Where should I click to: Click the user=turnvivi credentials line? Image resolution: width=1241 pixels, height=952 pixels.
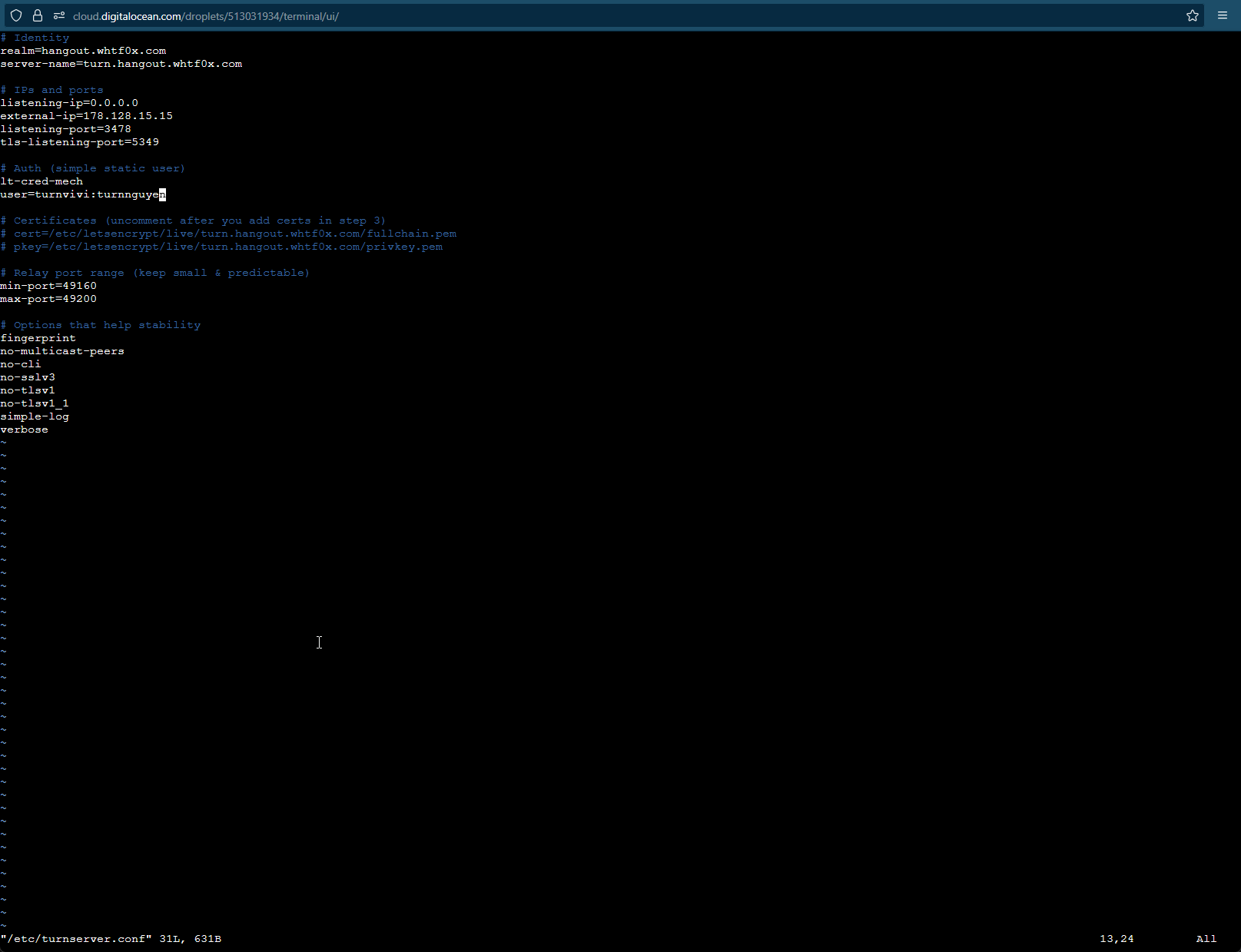coord(80,194)
